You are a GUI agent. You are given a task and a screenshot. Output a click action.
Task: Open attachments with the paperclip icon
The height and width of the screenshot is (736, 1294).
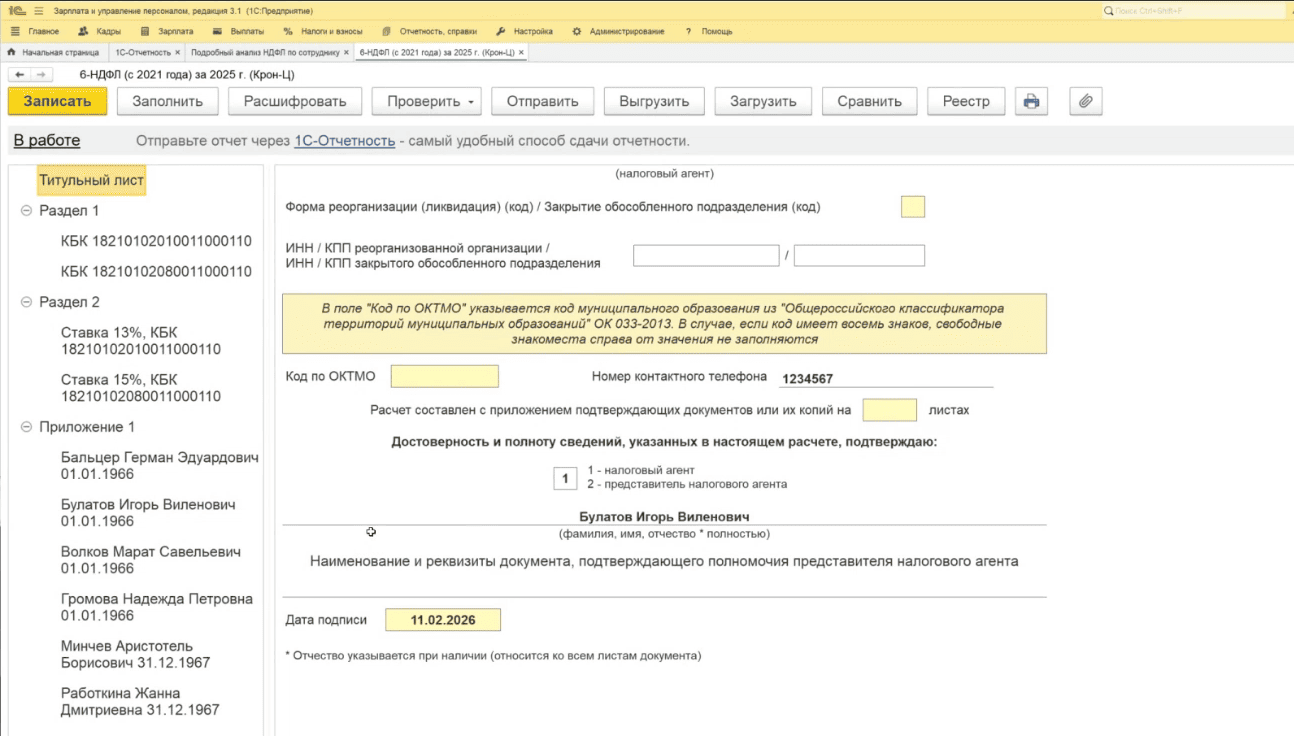(x=1085, y=101)
